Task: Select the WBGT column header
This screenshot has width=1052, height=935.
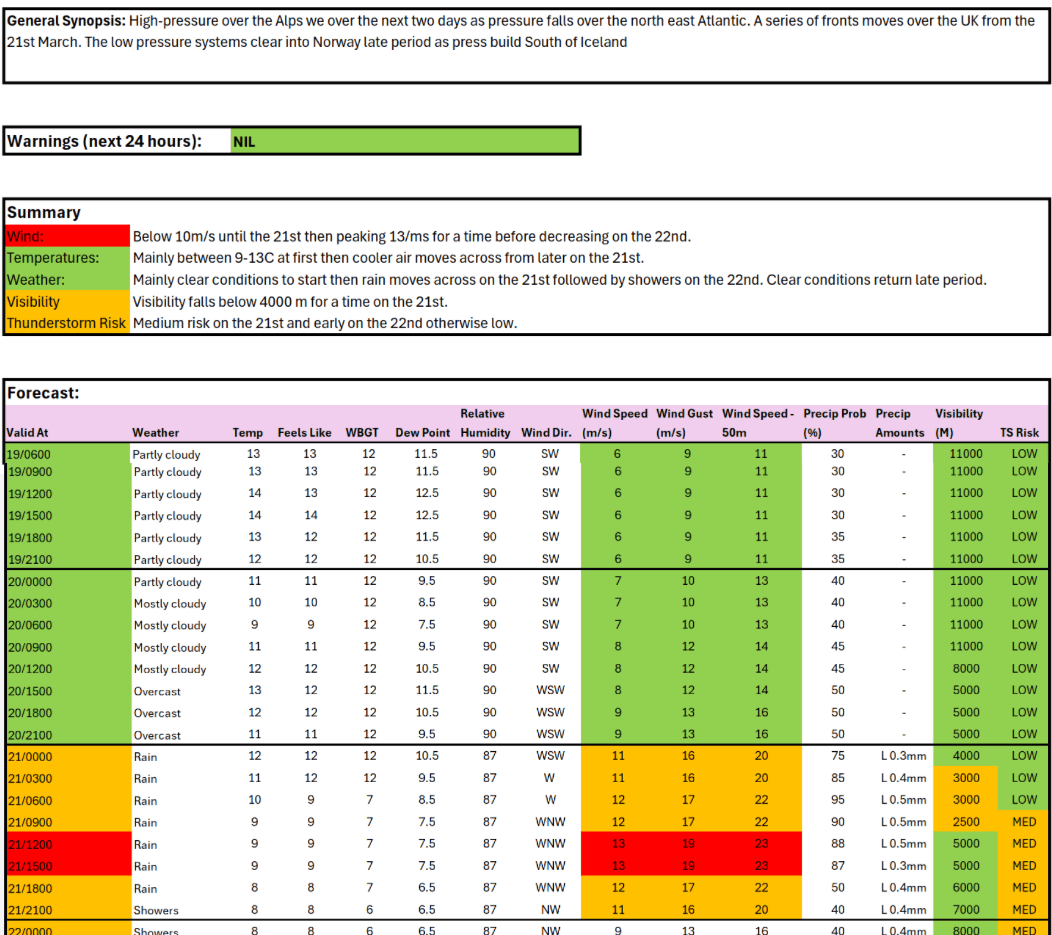Action: [x=362, y=433]
